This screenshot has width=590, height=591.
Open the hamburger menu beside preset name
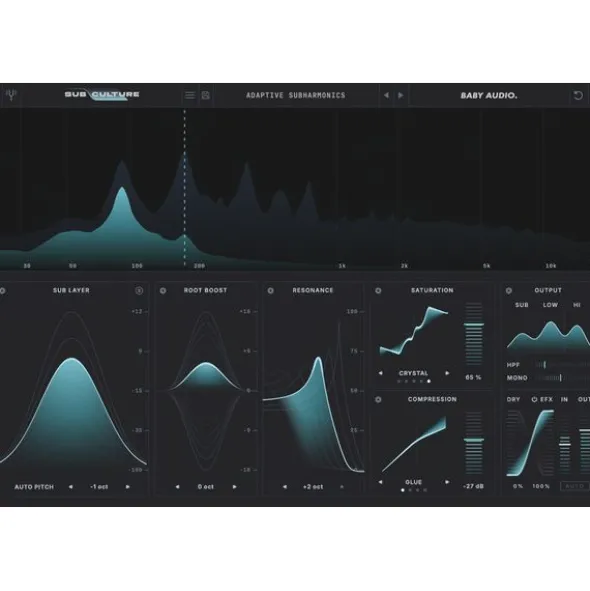point(190,95)
